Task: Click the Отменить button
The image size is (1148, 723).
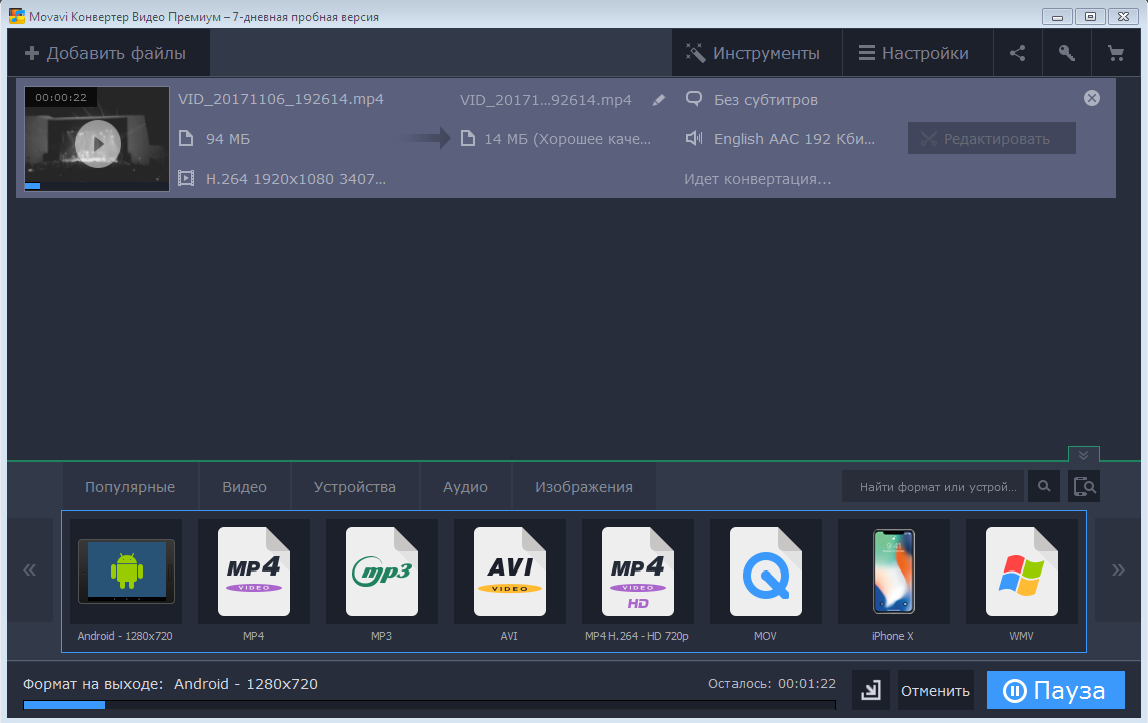Action: 935,691
